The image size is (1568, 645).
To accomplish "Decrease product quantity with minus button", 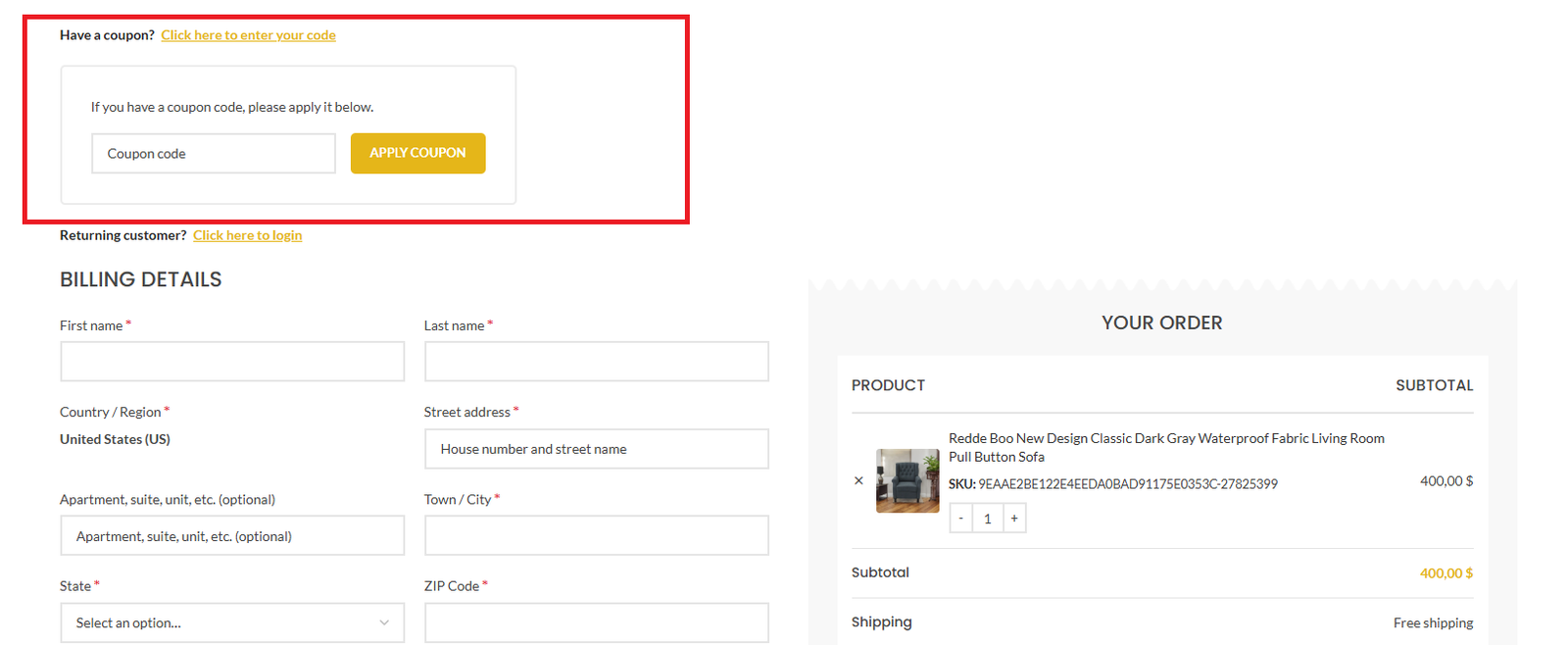I will (961, 519).
